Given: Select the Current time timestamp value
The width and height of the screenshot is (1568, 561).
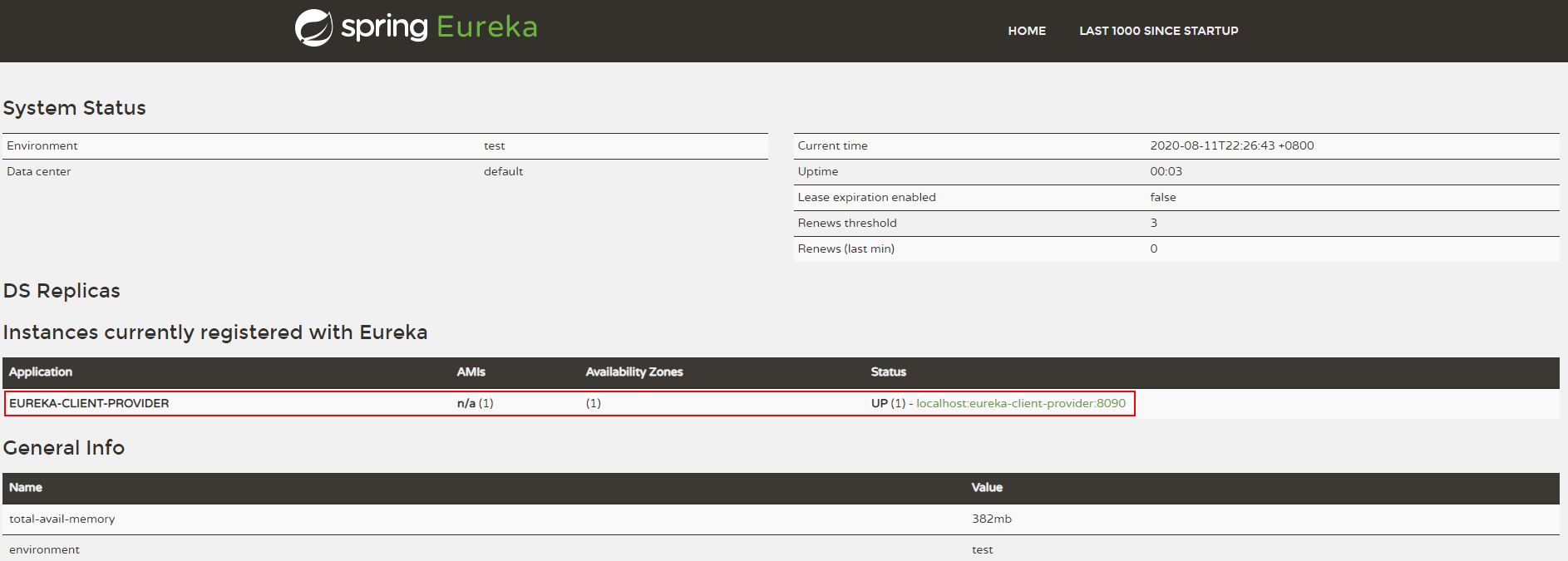Looking at the screenshot, I should pyautogui.click(x=1231, y=145).
